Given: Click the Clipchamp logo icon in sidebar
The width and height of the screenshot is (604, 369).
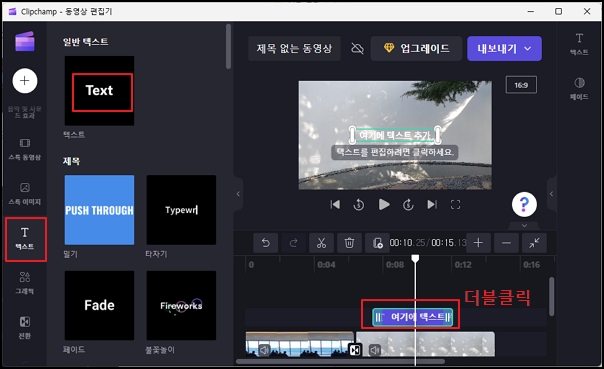Looking at the screenshot, I should 25,41.
